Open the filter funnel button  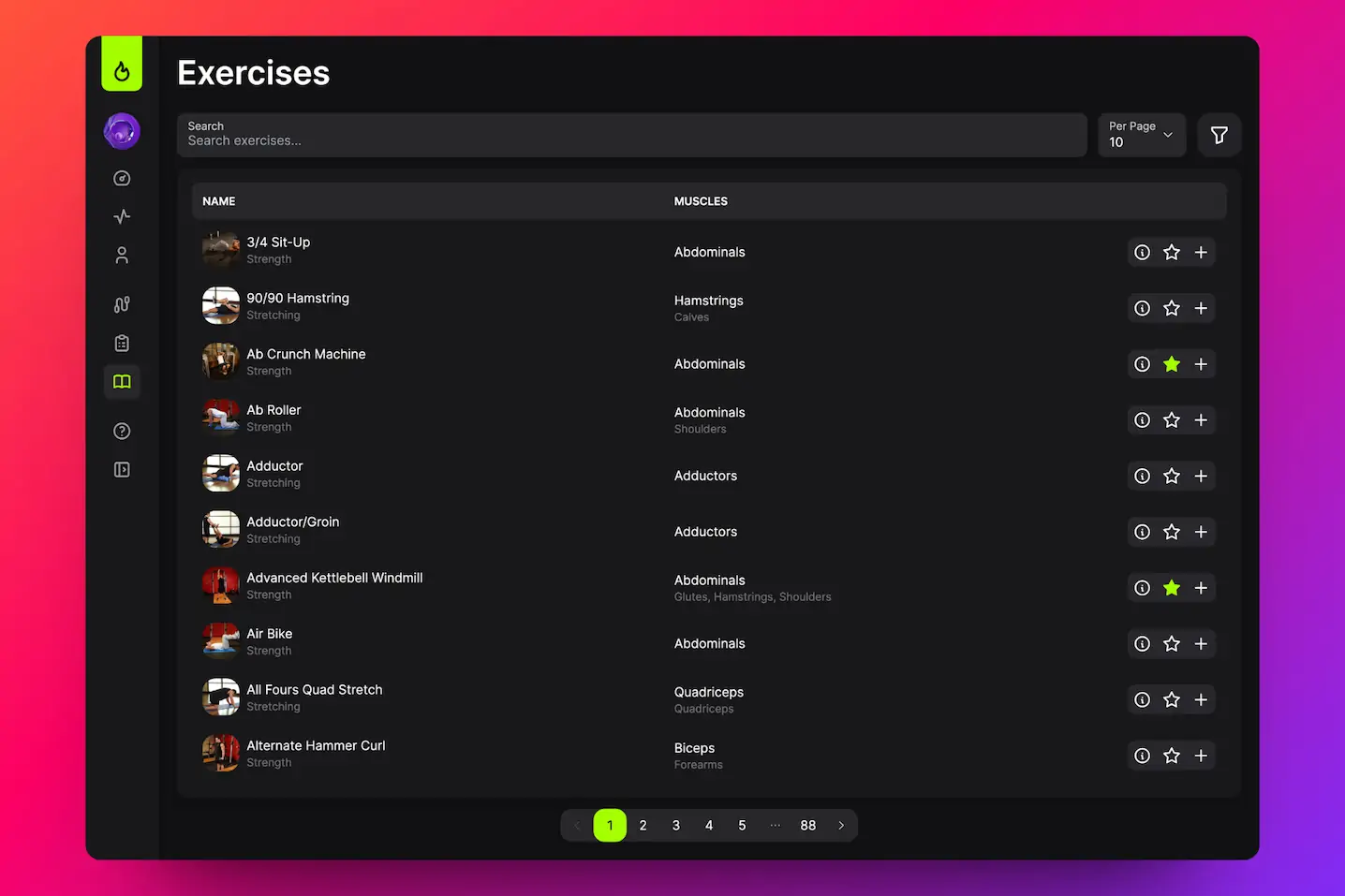(x=1219, y=136)
